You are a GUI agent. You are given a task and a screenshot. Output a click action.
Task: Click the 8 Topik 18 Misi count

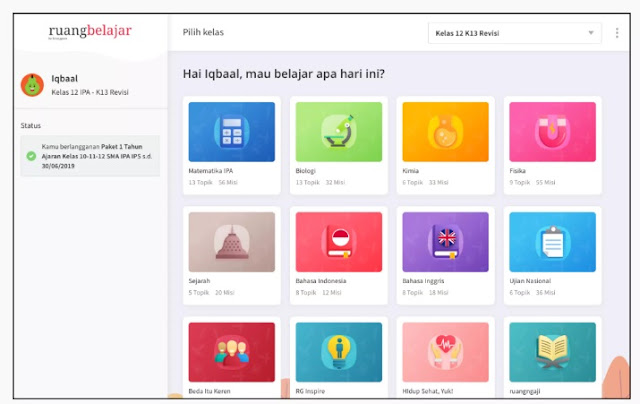click(425, 293)
